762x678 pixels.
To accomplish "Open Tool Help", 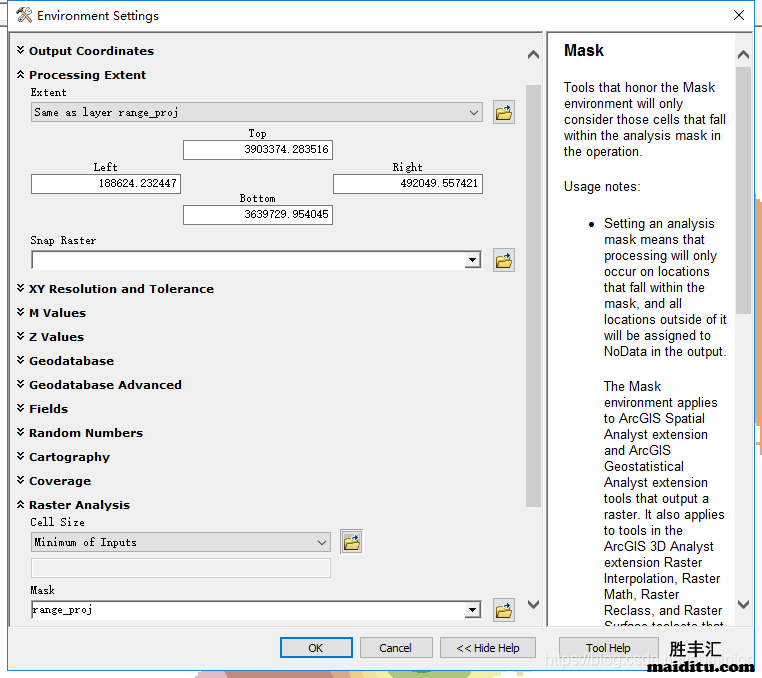I will tap(608, 648).
